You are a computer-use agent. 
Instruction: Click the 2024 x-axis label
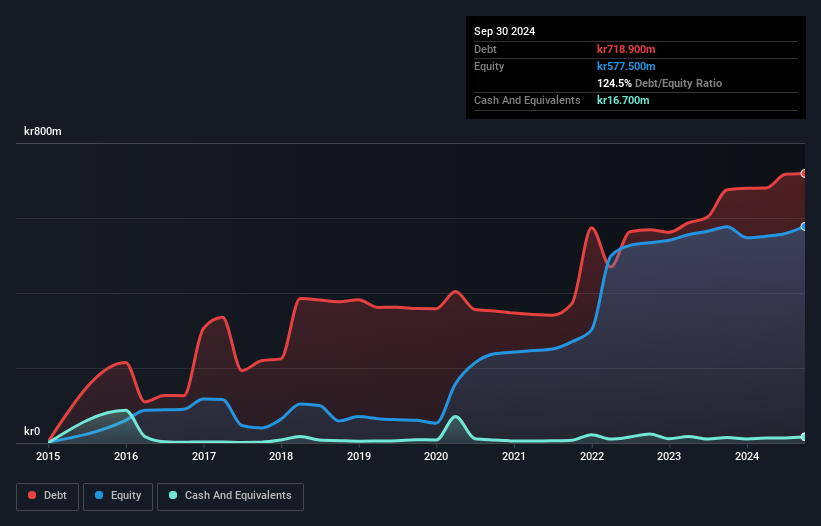tap(747, 456)
